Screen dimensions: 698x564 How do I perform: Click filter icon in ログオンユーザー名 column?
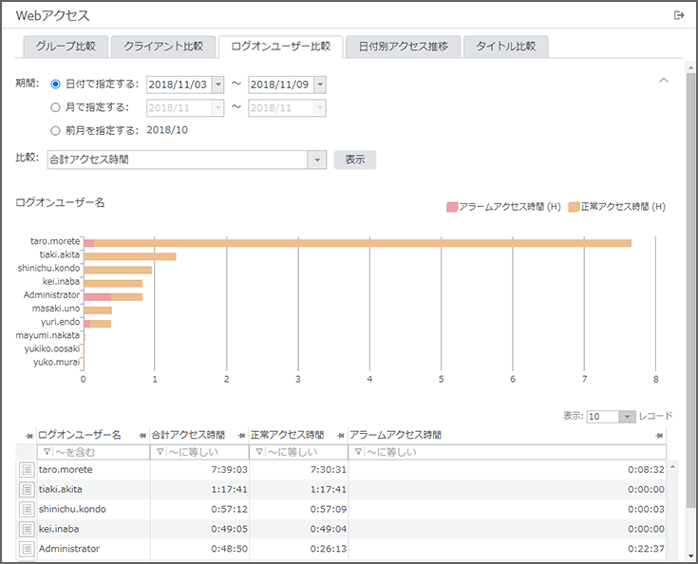[x=46, y=453]
